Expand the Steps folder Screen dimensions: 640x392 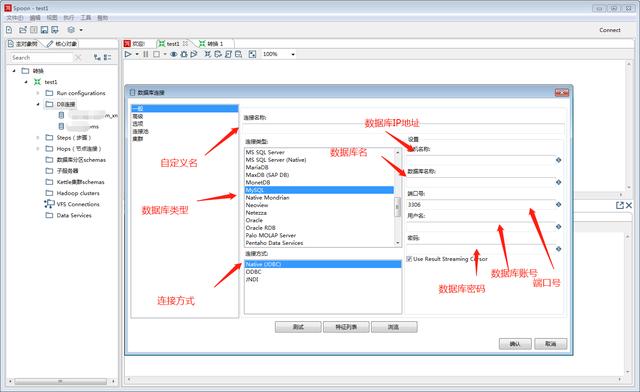[38, 138]
